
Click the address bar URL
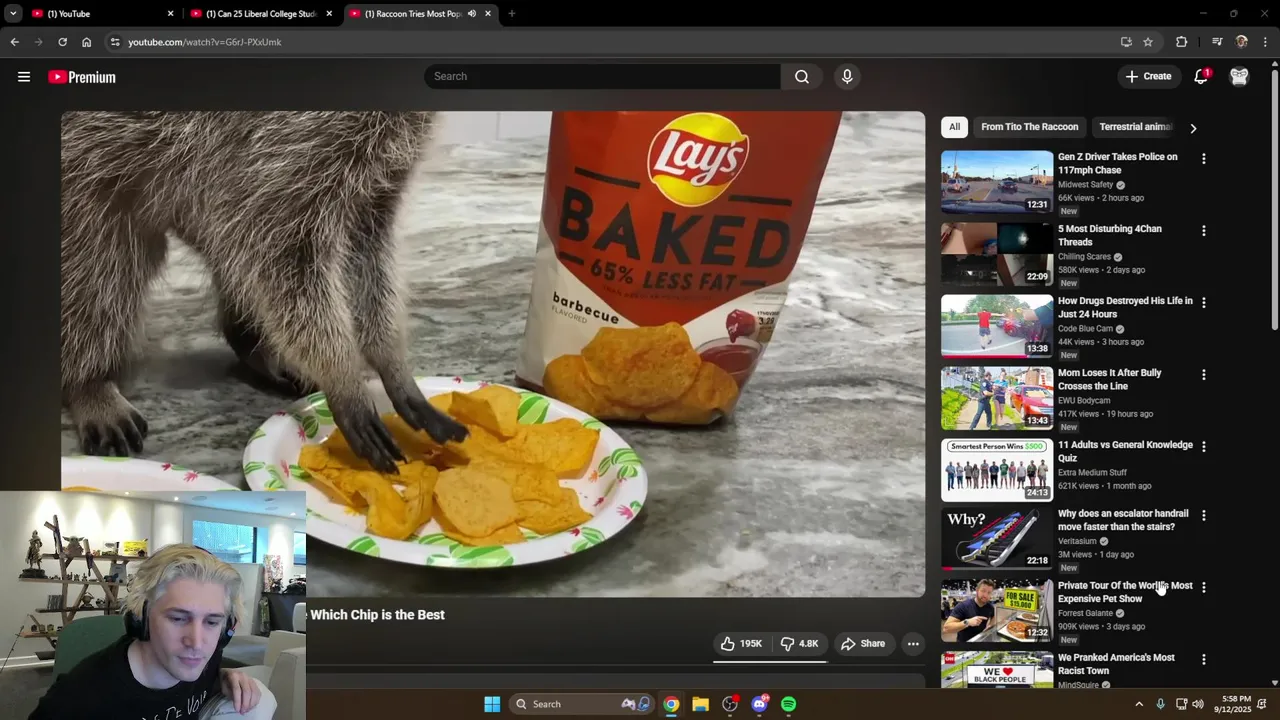[205, 42]
